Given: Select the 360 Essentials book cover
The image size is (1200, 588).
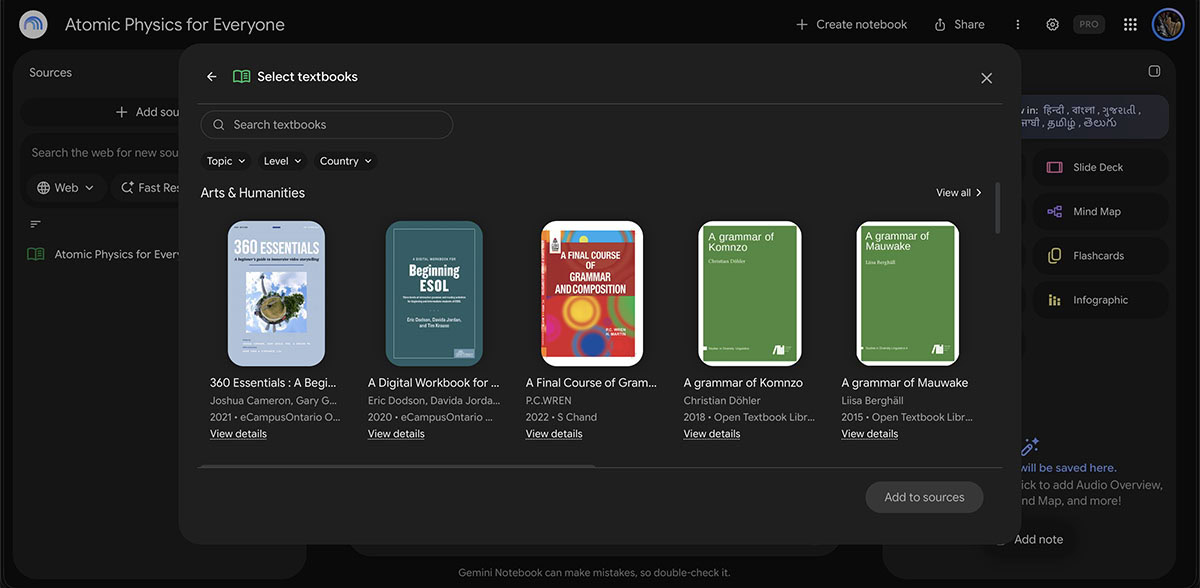Looking at the screenshot, I should click(276, 293).
